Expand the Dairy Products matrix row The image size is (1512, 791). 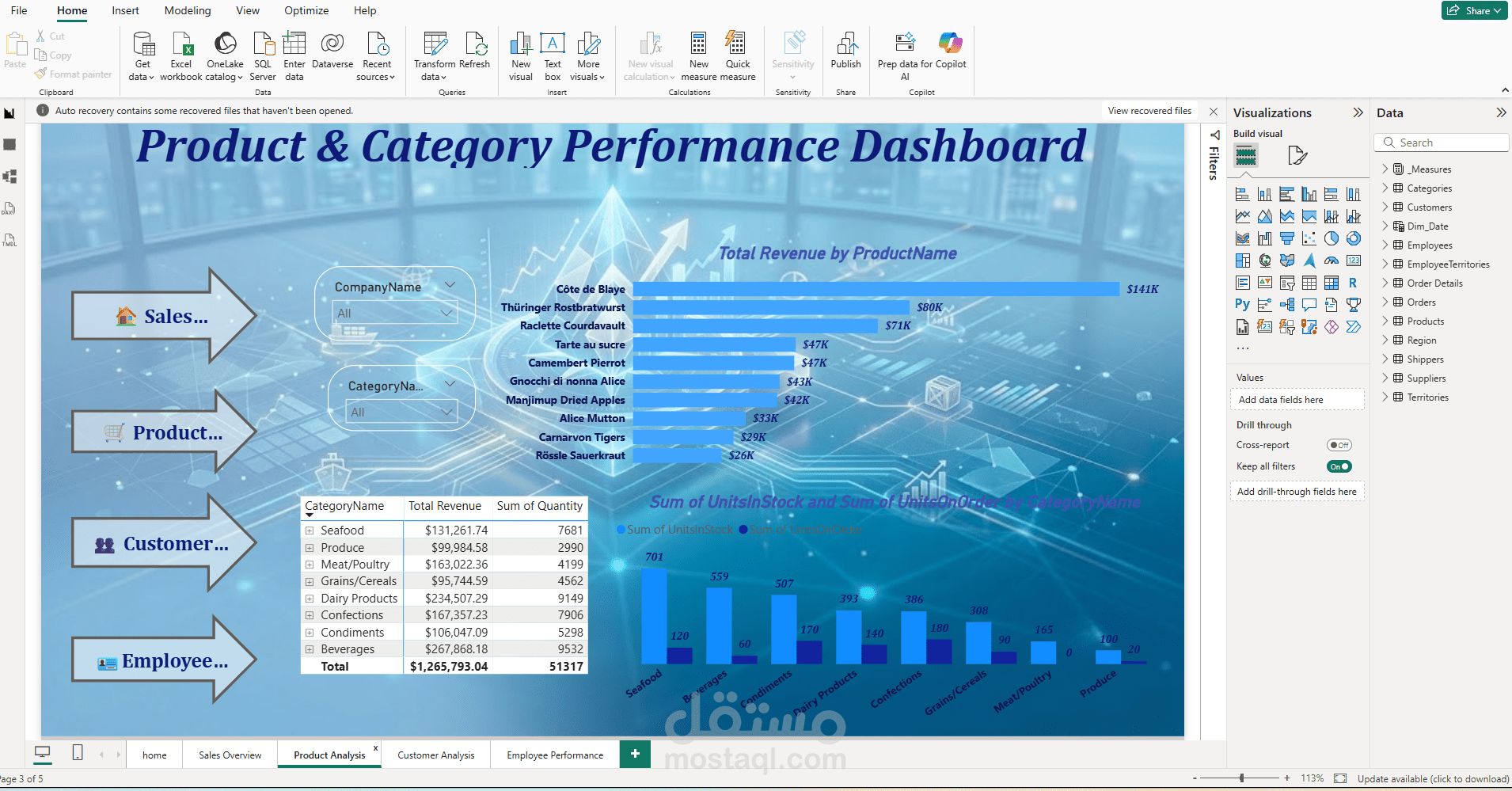[310, 599]
